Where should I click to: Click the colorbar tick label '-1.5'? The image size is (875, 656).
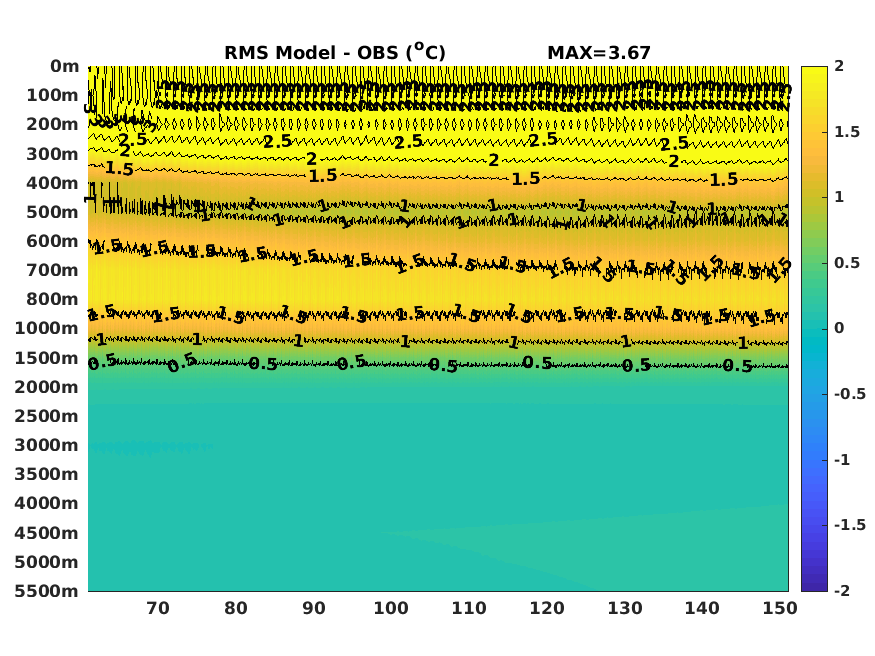850,525
